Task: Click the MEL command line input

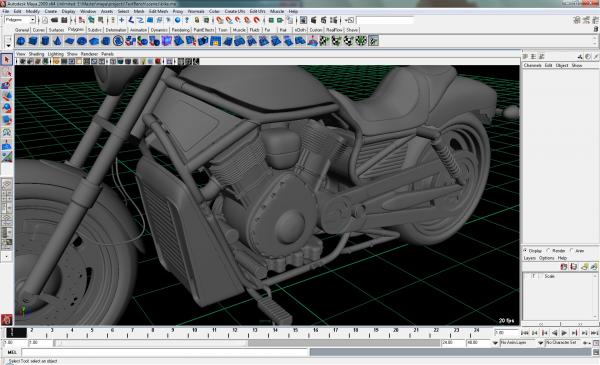Action: click(x=165, y=352)
